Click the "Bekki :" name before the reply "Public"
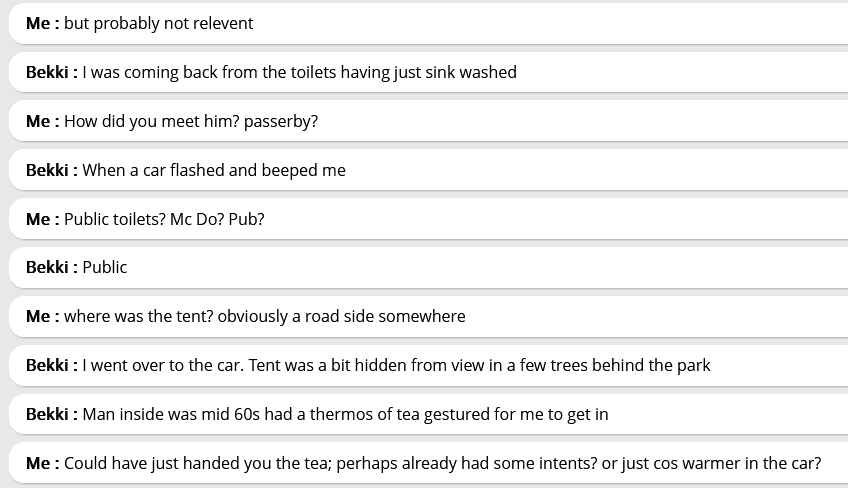 pyautogui.click(x=51, y=267)
